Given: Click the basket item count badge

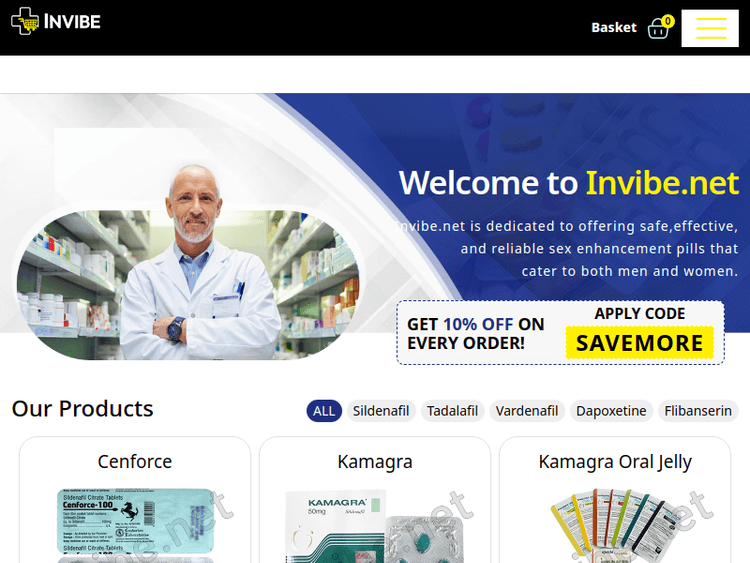Looking at the screenshot, I should point(668,20).
